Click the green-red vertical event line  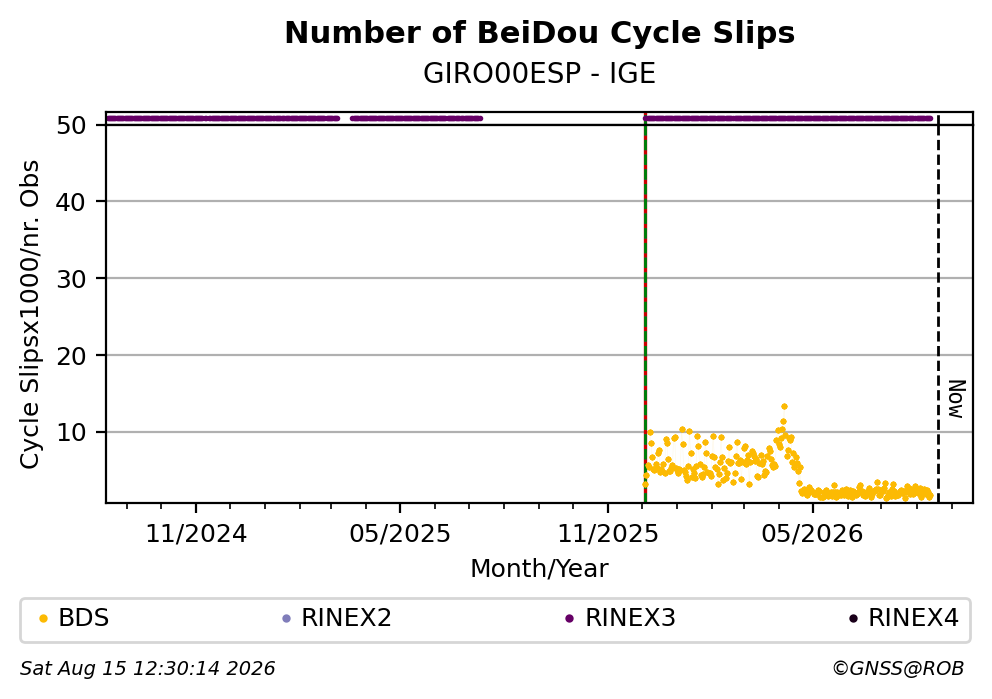point(645,308)
